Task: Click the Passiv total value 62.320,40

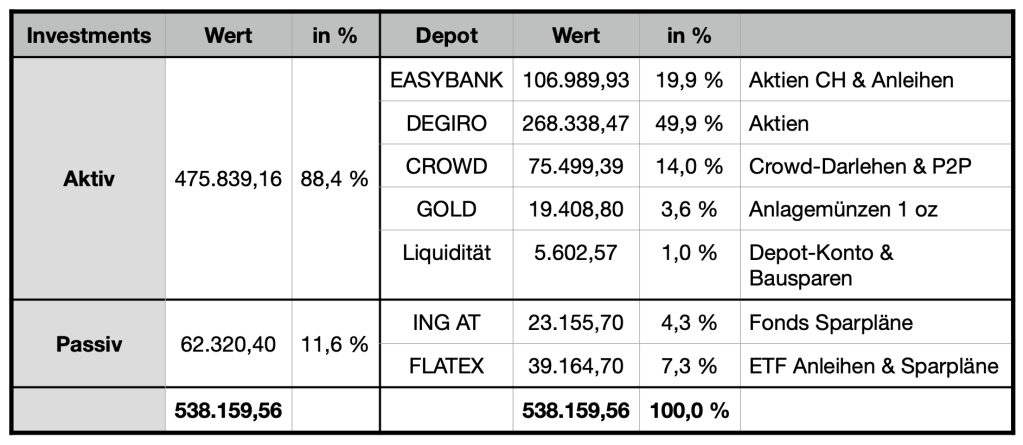Action: [228, 346]
